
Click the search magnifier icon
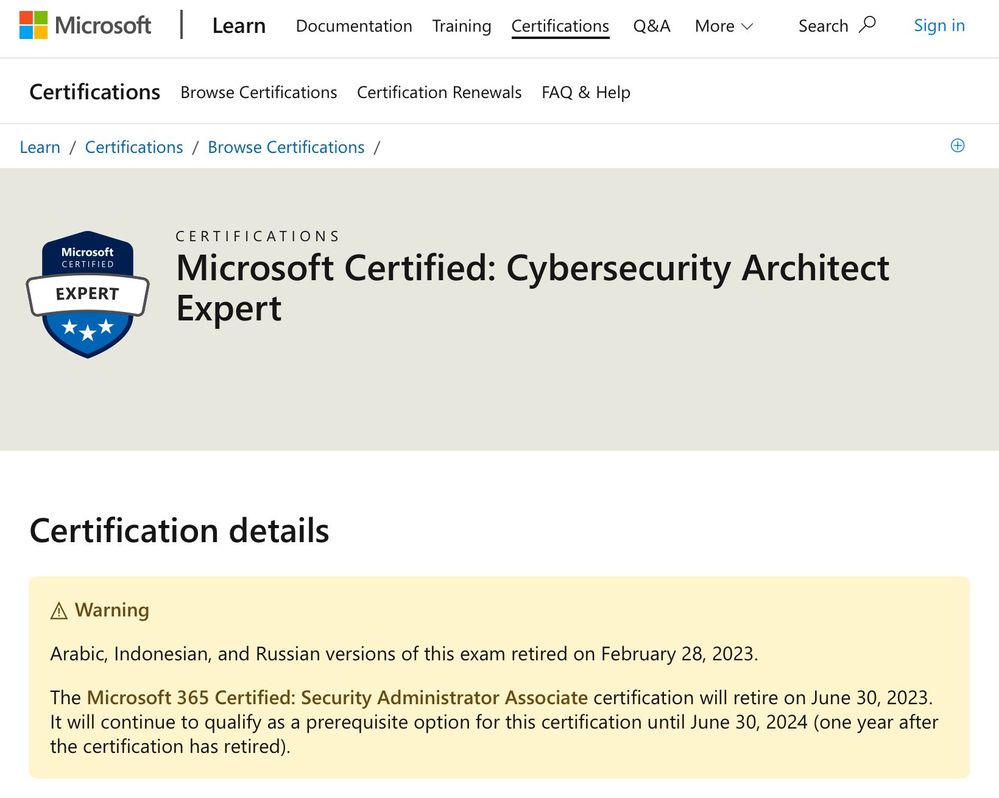(867, 24)
